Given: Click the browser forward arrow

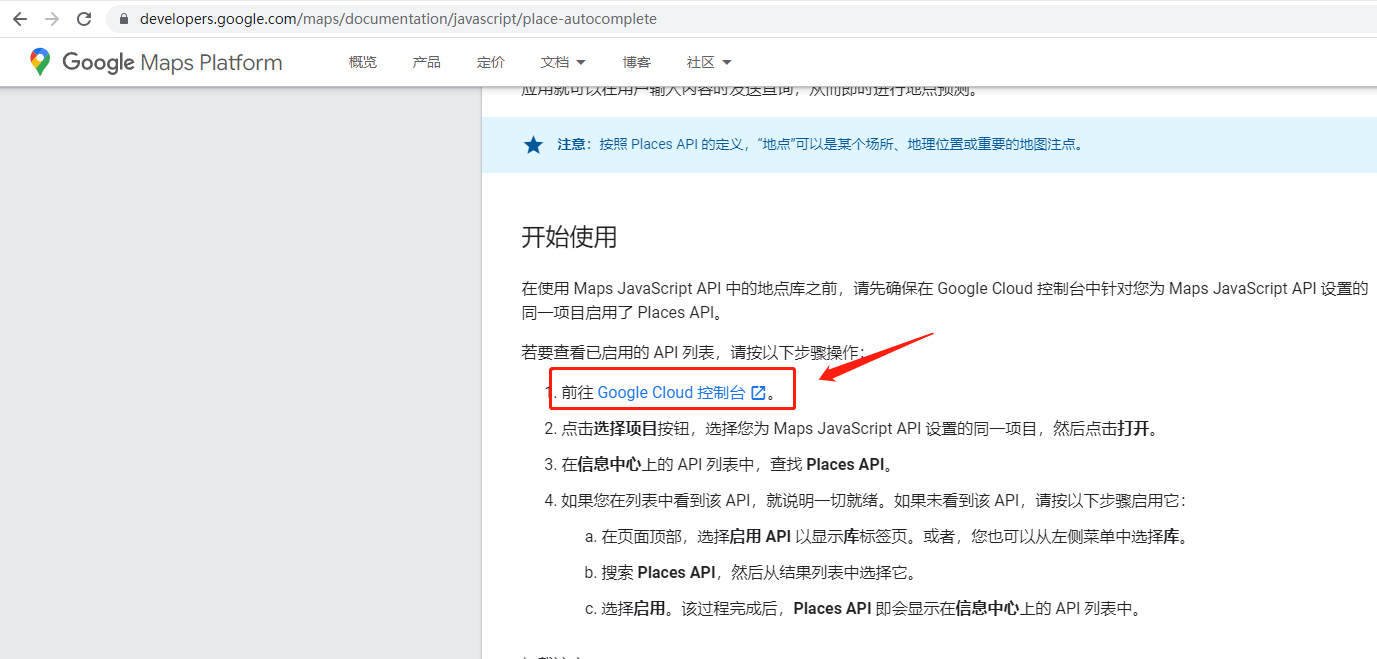Looking at the screenshot, I should pos(52,19).
